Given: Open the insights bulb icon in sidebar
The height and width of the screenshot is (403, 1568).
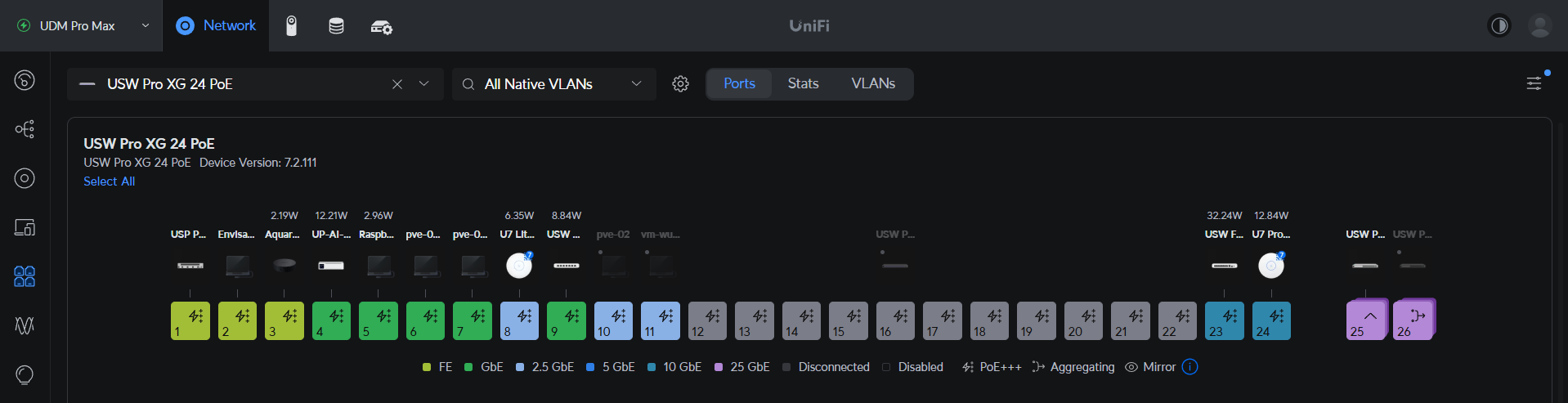Looking at the screenshot, I should pos(25,374).
